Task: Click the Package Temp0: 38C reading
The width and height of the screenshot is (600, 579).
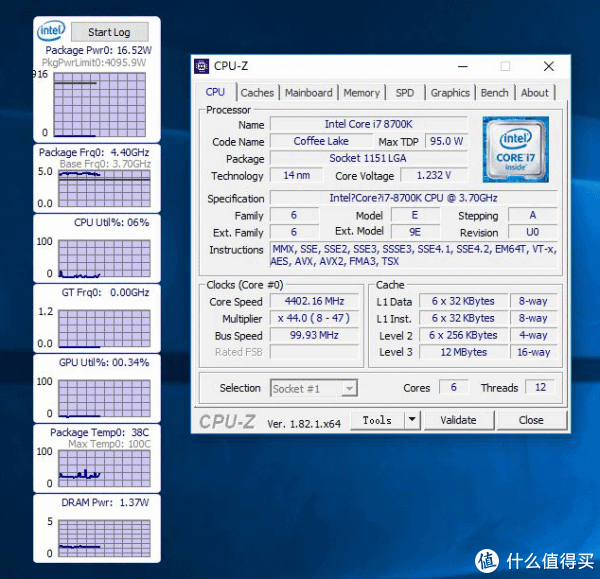Action: point(99,432)
